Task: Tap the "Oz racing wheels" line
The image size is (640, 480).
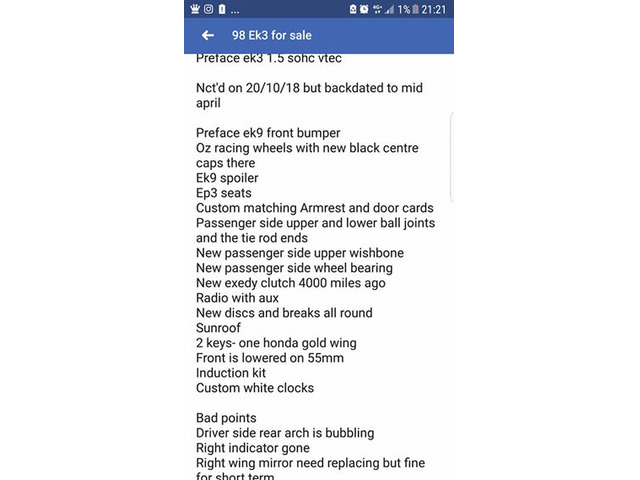Action: pos(307,155)
